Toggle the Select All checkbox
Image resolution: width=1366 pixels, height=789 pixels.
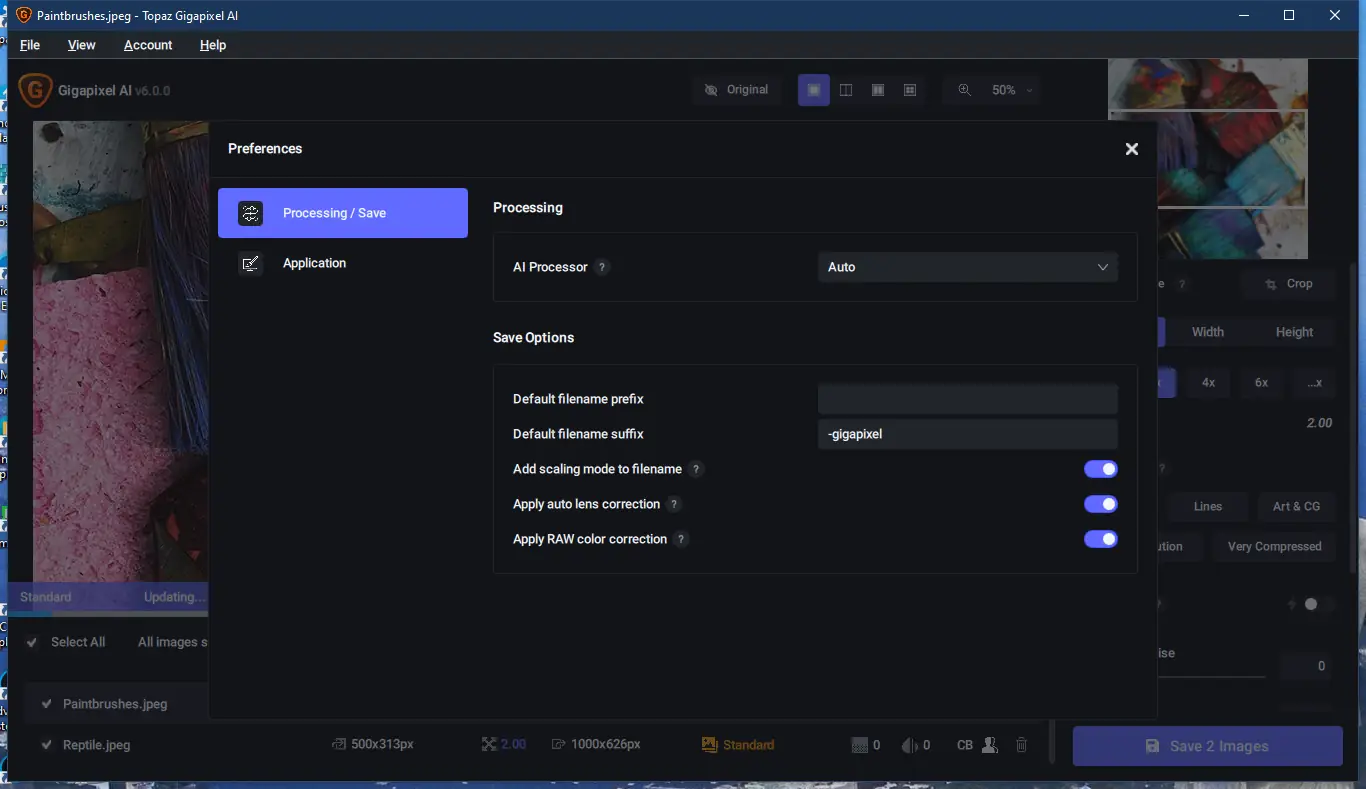tap(33, 642)
